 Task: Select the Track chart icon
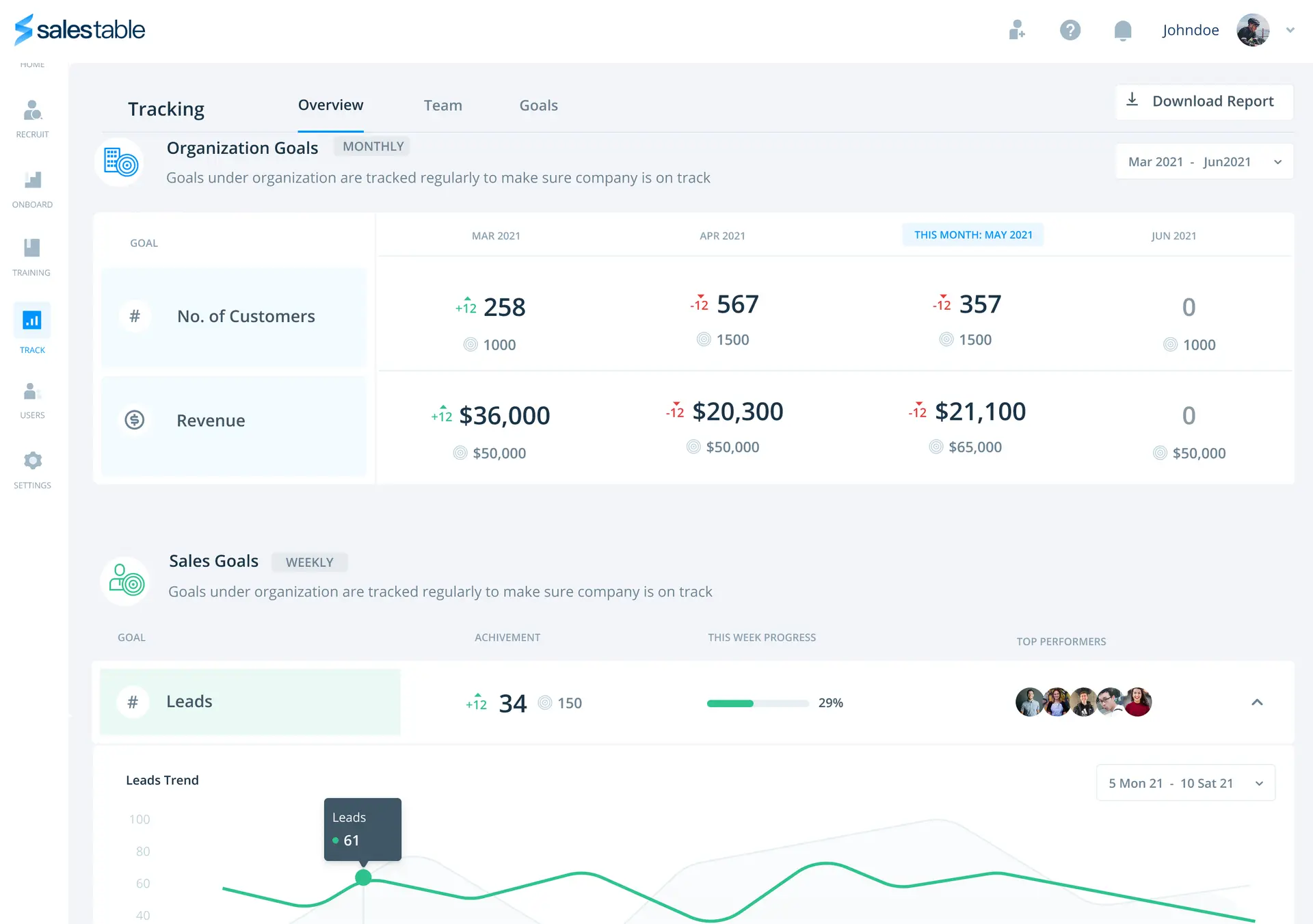pos(32,320)
